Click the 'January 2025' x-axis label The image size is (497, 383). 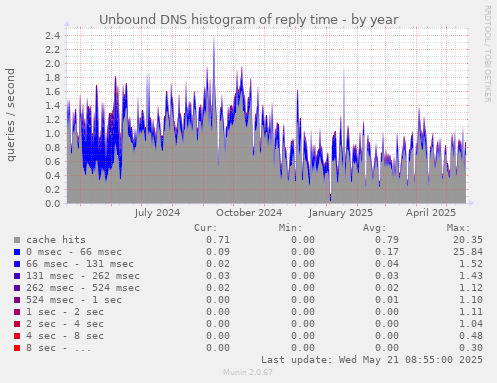[340, 213]
